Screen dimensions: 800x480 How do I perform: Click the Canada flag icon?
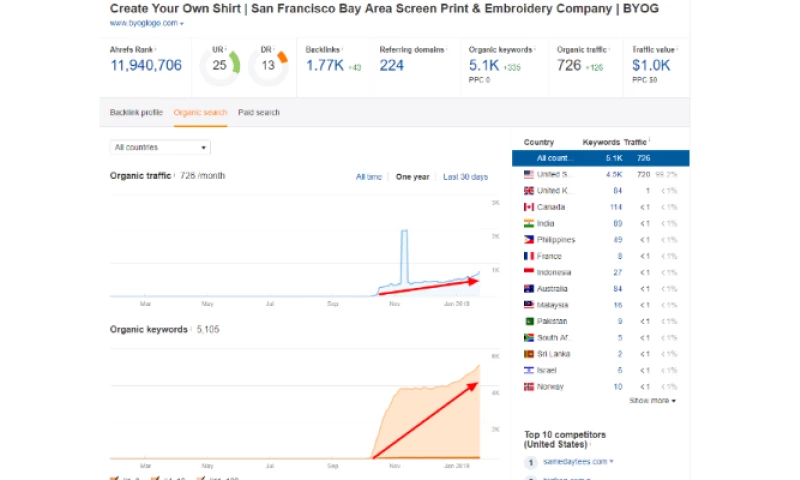click(529, 207)
